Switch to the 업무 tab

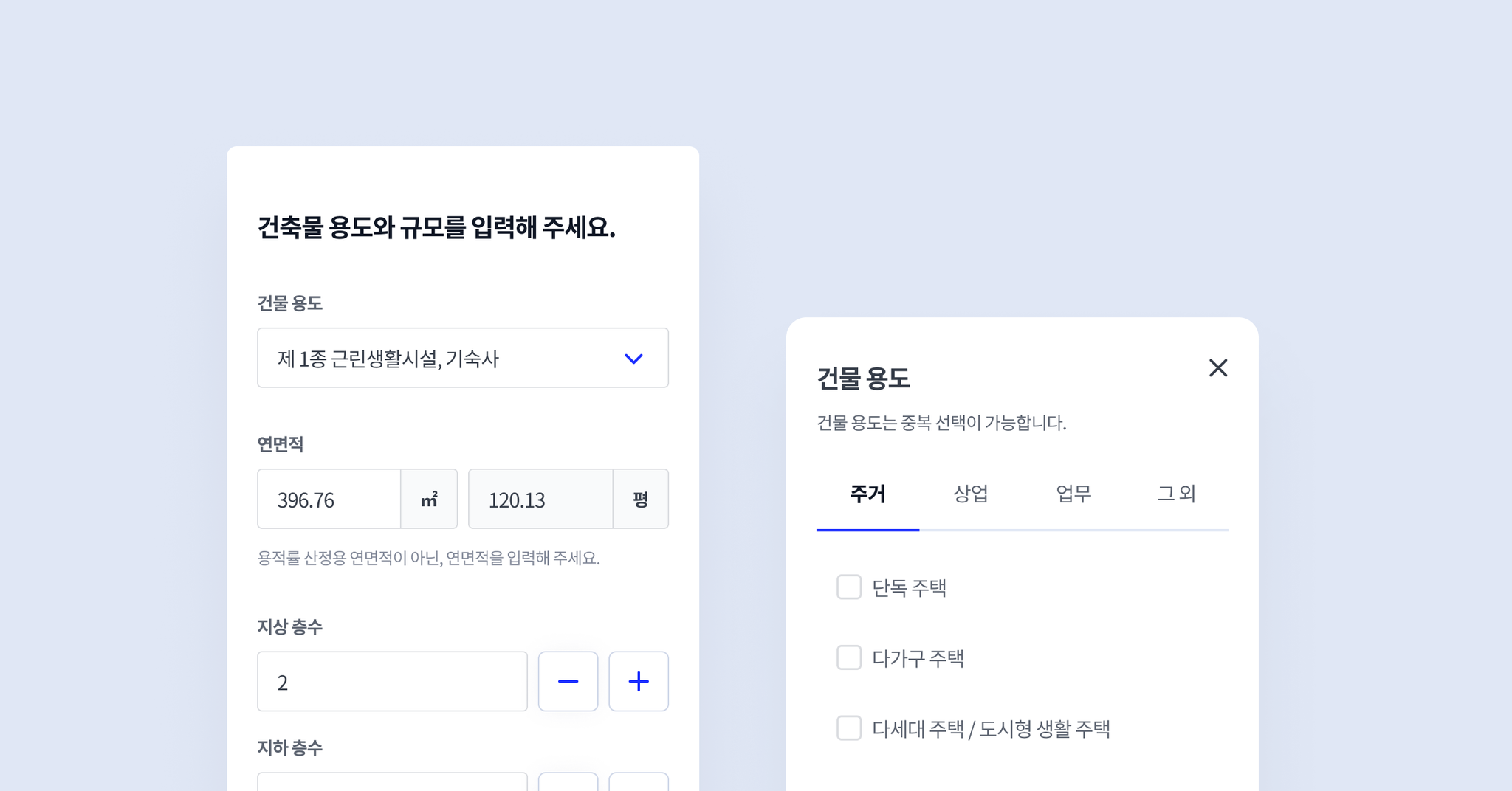click(x=1073, y=494)
